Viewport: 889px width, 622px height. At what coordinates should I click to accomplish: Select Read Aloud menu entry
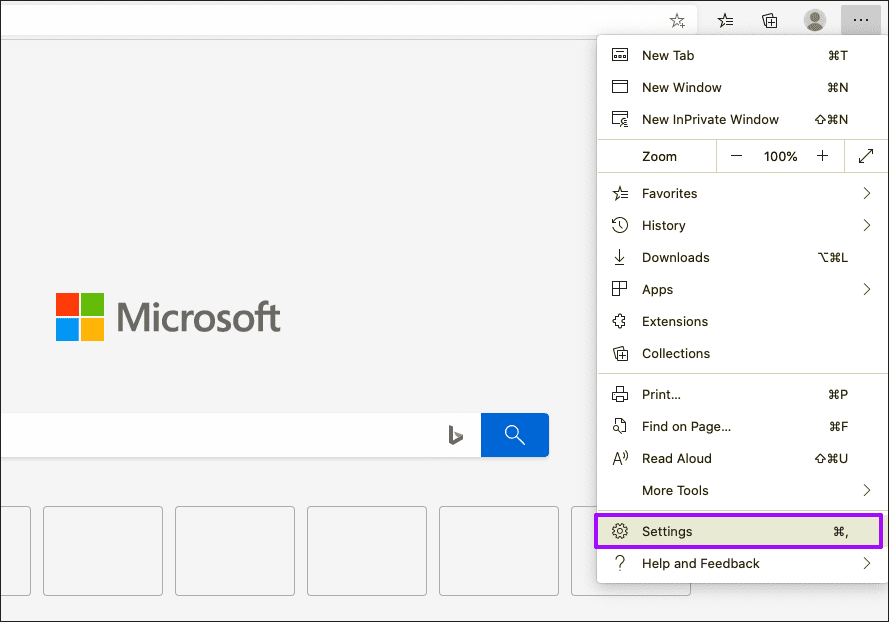[x=742, y=458]
